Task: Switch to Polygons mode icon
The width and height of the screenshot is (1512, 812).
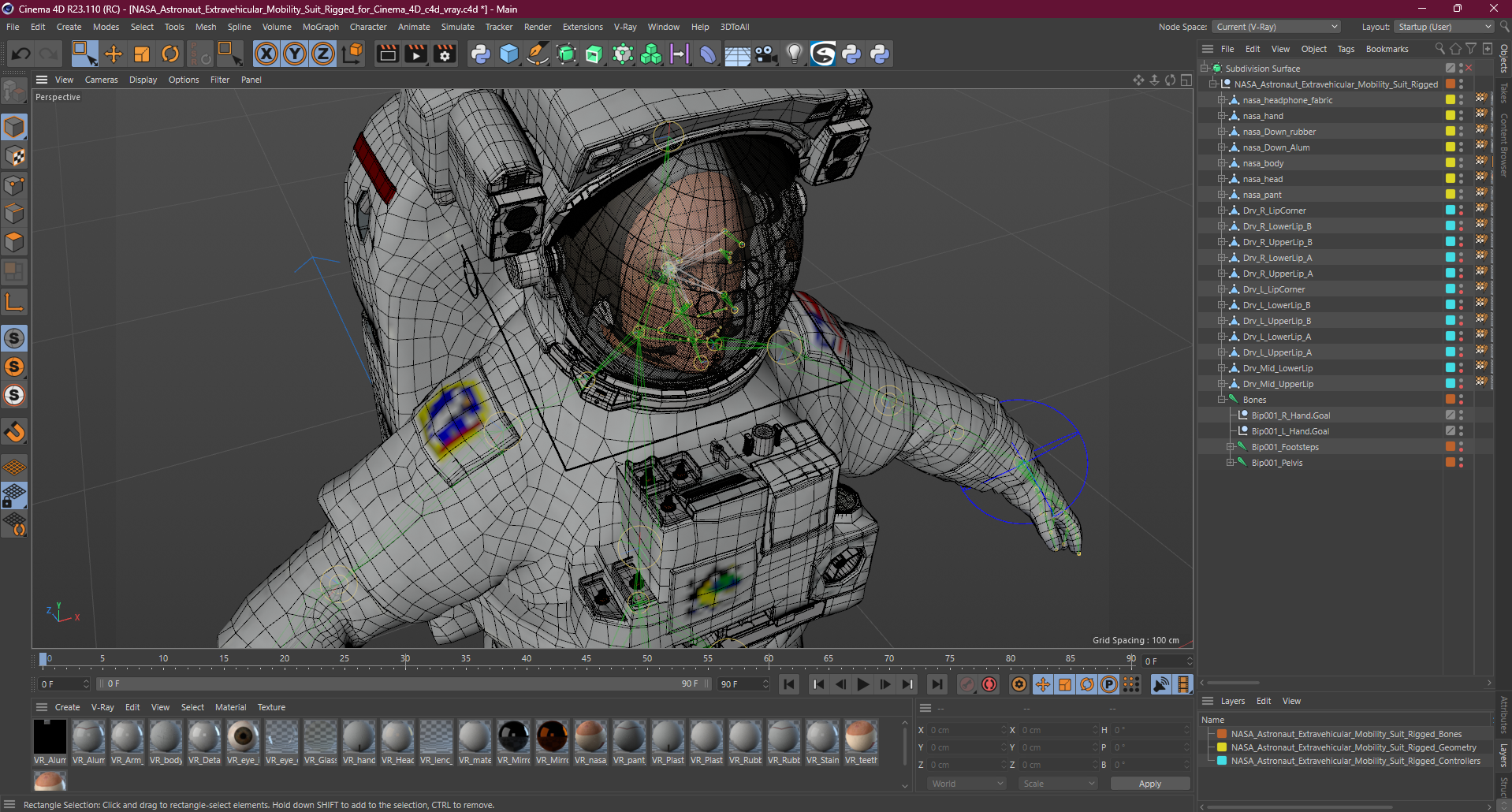Action: 14,242
